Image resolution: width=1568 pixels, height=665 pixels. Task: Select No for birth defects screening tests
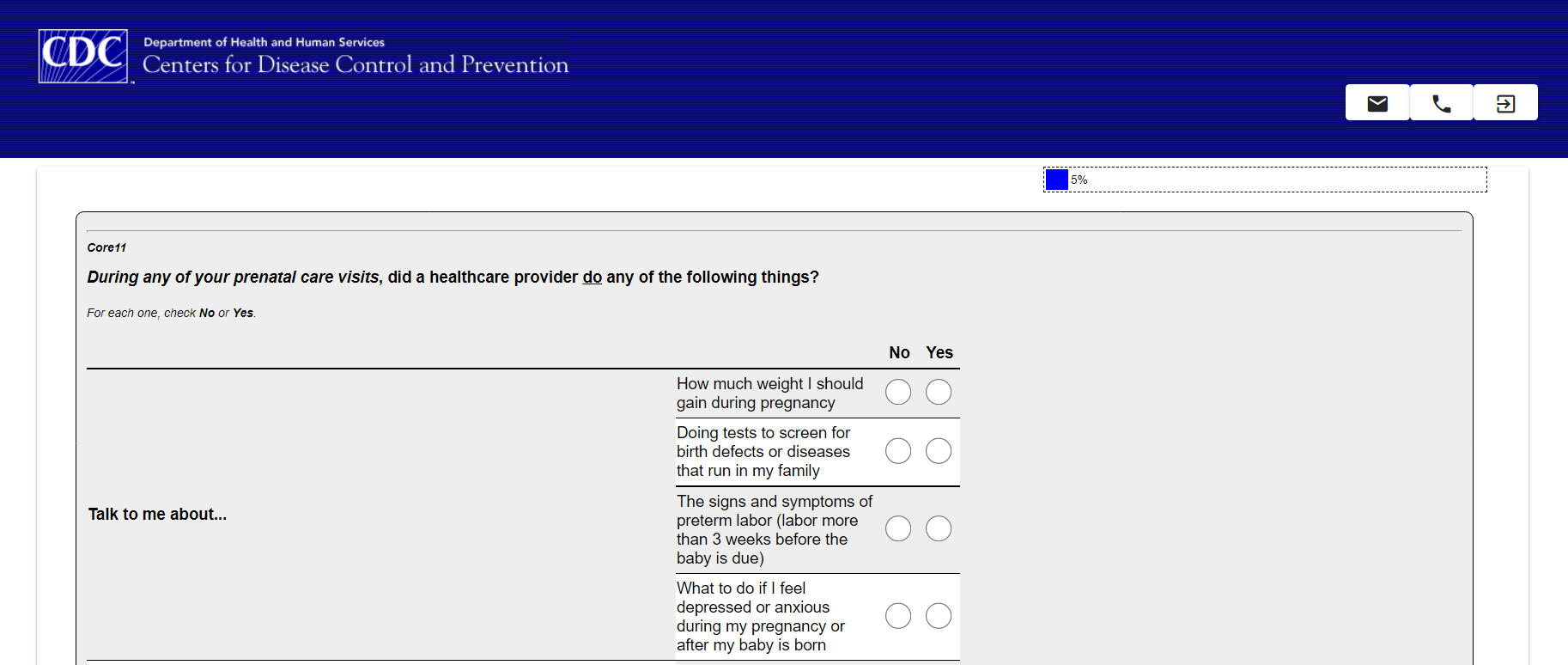pos(898,451)
